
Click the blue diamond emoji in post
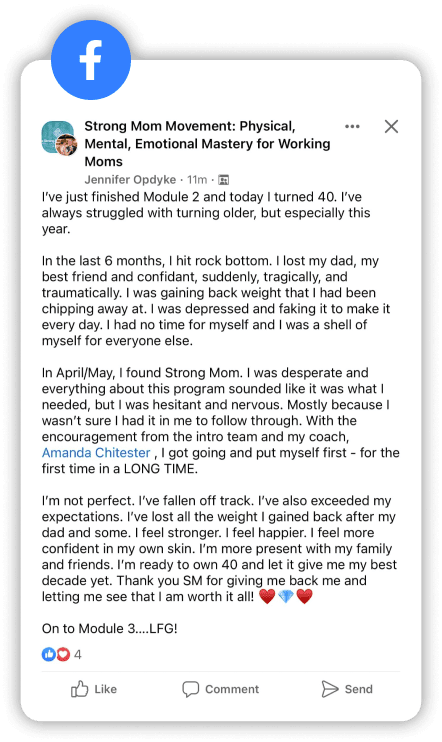[x=286, y=597]
